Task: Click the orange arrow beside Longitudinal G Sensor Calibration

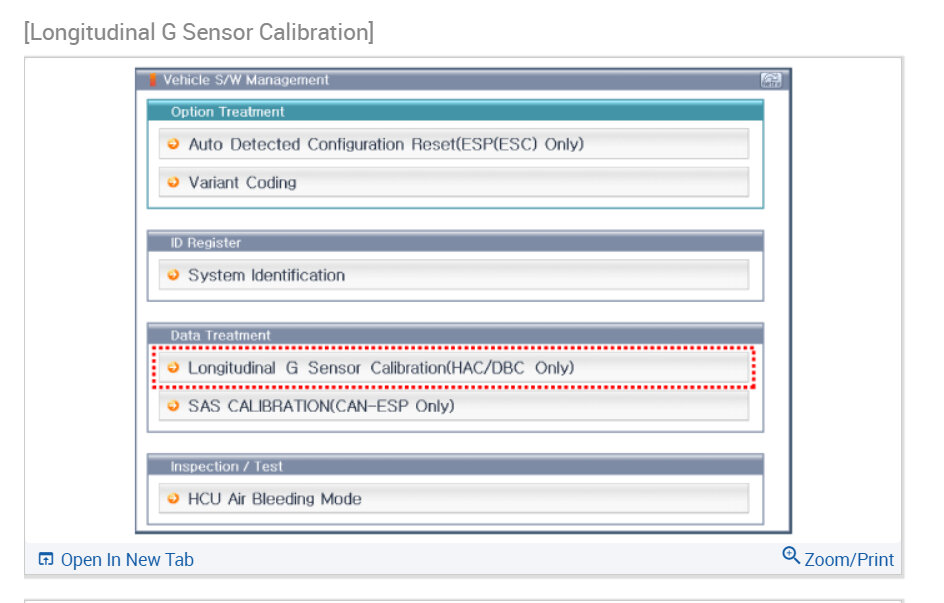Action: (174, 368)
